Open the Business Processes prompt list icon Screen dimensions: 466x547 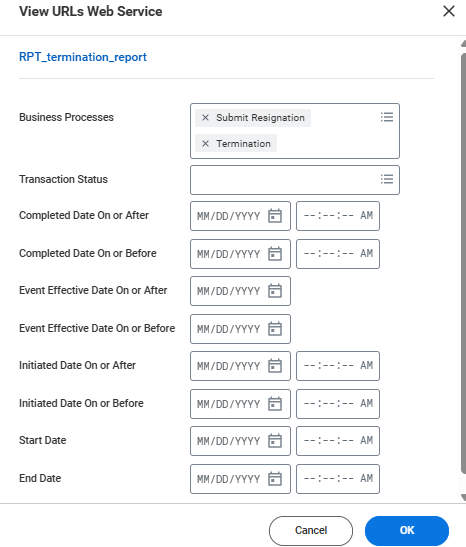pyautogui.click(x=387, y=117)
